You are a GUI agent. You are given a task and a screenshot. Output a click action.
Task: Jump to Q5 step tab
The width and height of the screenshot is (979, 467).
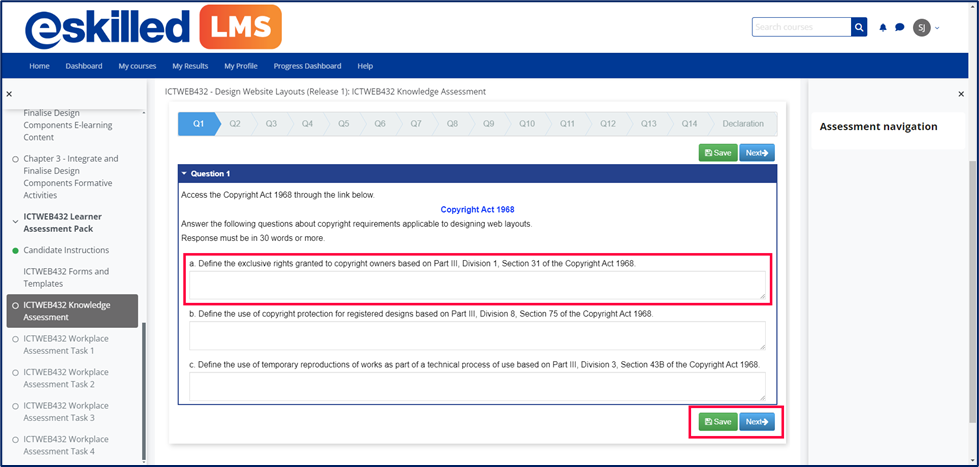coord(343,124)
